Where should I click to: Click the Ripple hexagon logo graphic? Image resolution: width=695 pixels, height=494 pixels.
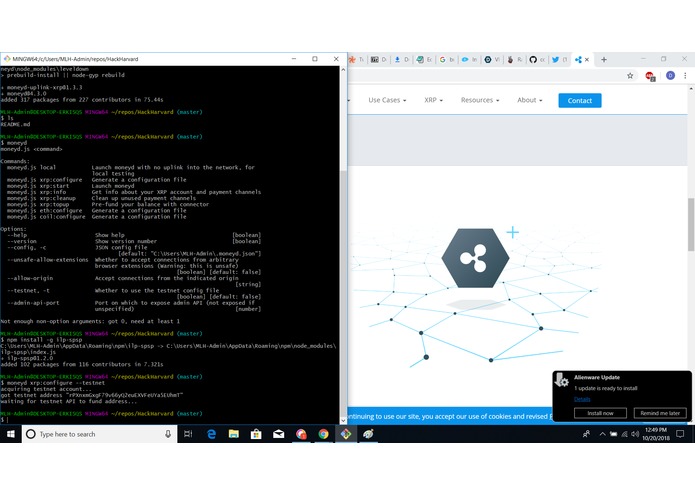click(x=475, y=258)
